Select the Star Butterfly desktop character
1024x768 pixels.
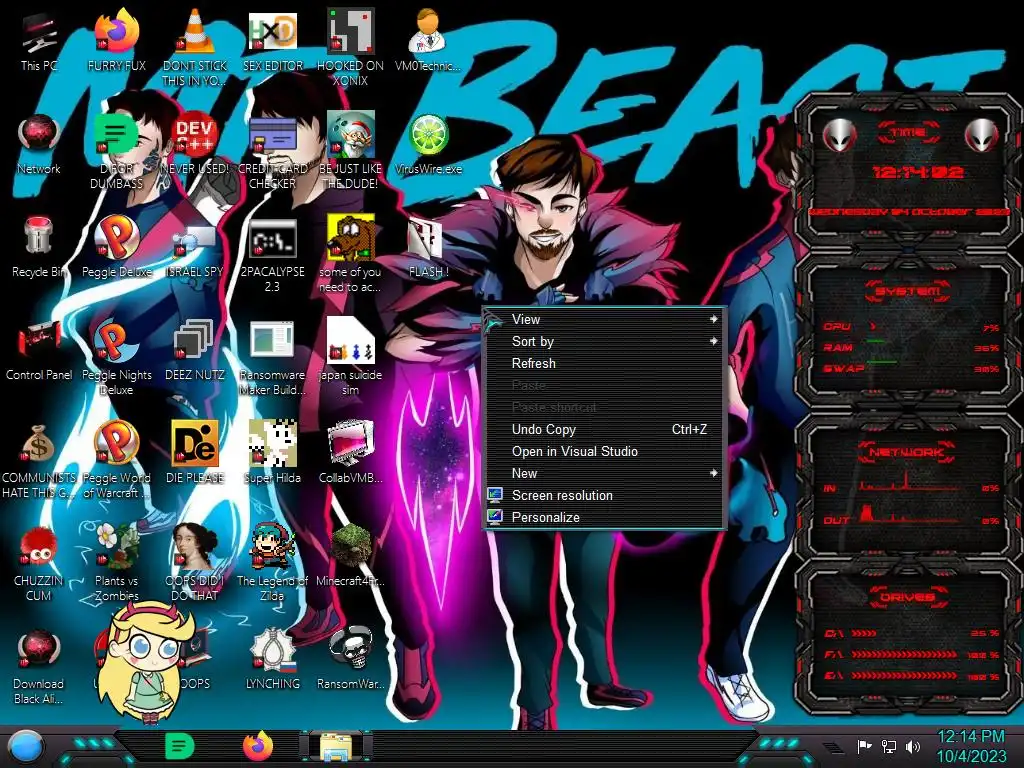tap(148, 660)
